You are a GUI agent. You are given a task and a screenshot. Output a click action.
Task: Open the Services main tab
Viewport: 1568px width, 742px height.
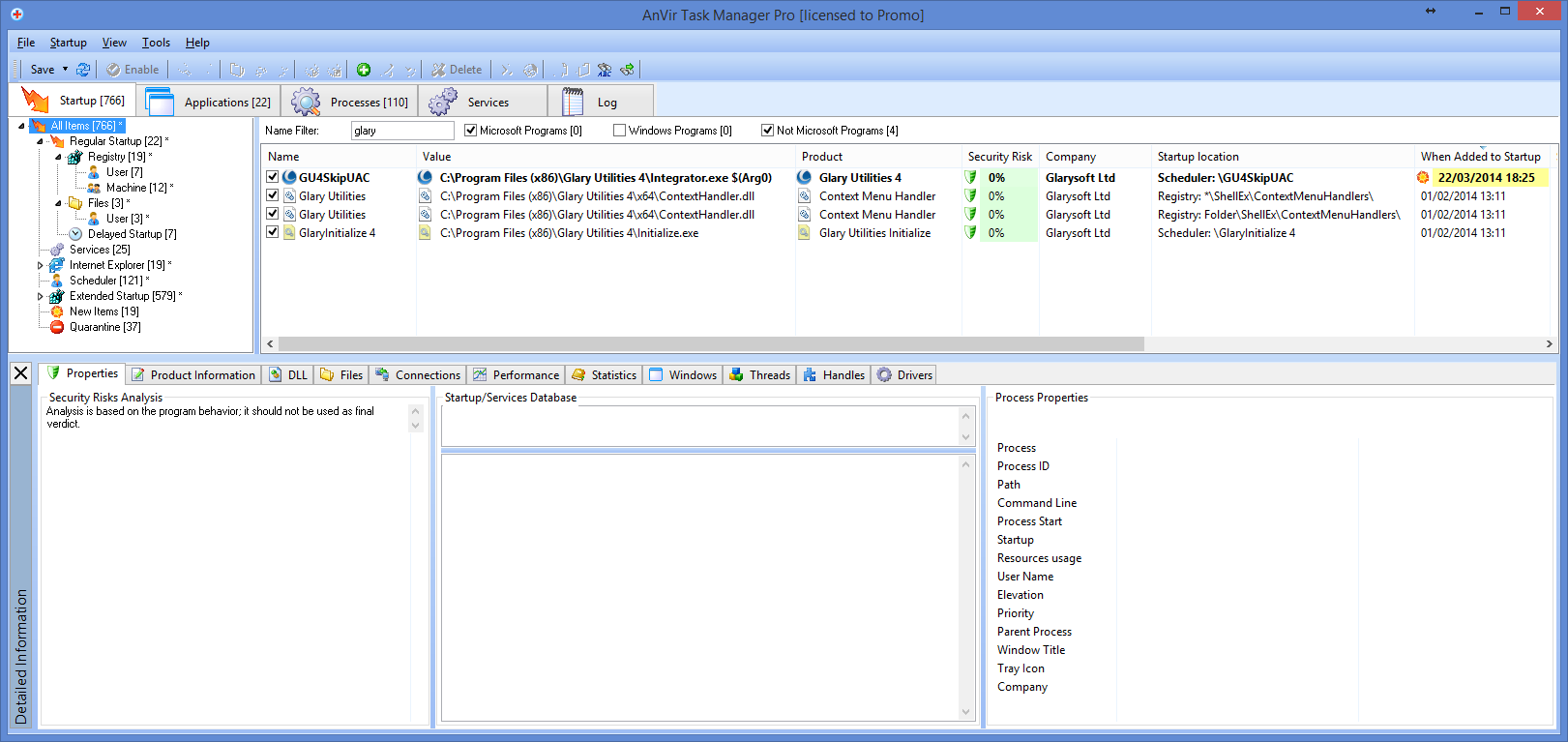(483, 102)
